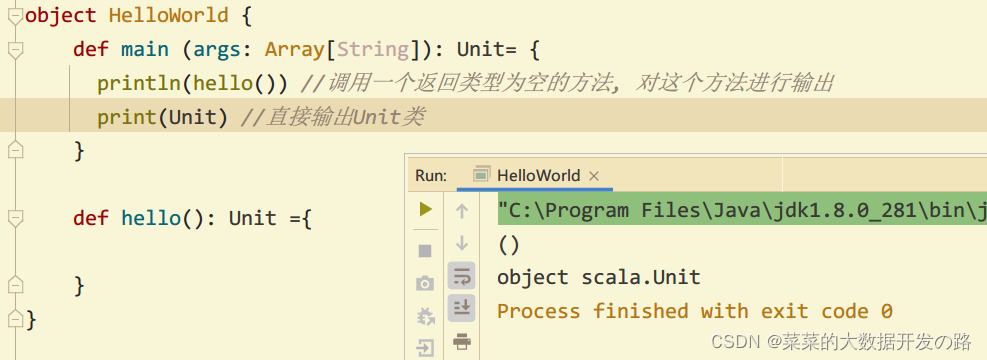Toggle Soft-Wrap in the Run console
Image resolution: width=987 pixels, height=360 pixels.
pyautogui.click(x=462, y=276)
